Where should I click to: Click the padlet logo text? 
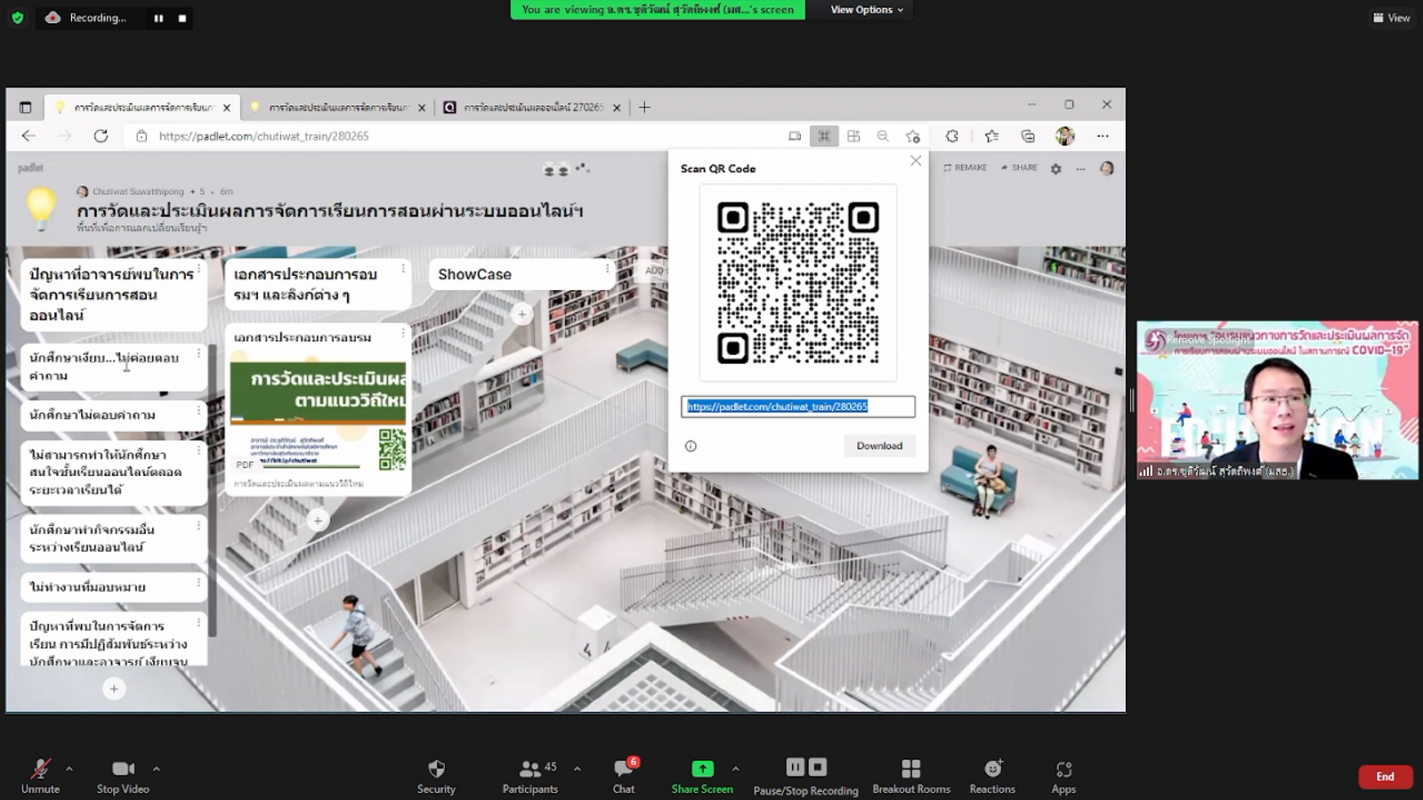[x=31, y=168]
